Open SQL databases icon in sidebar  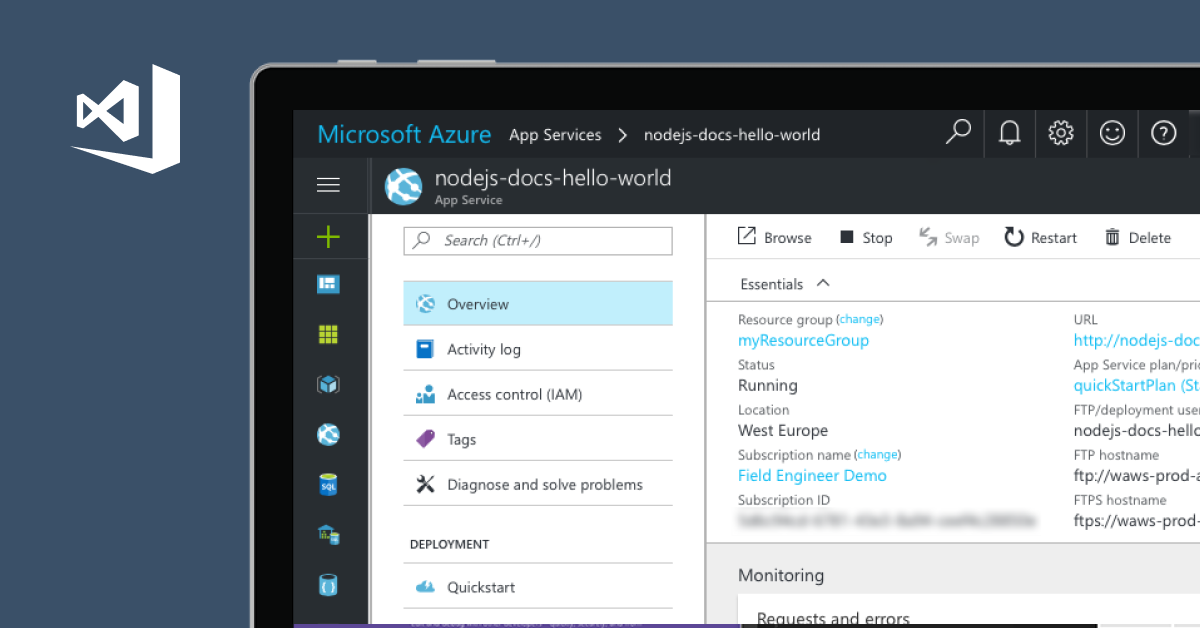(328, 485)
